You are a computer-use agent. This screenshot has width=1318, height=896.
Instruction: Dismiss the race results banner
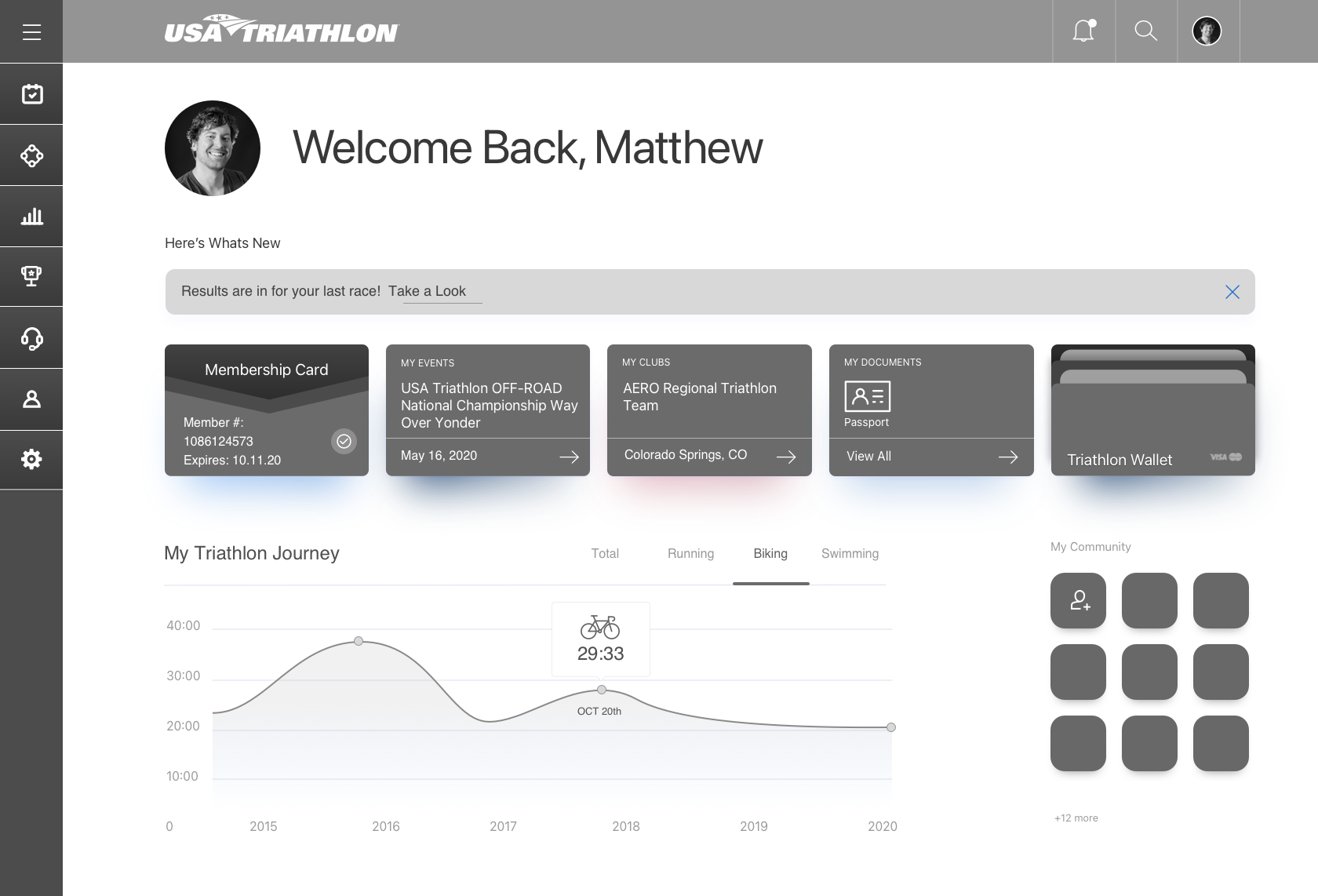(1232, 291)
